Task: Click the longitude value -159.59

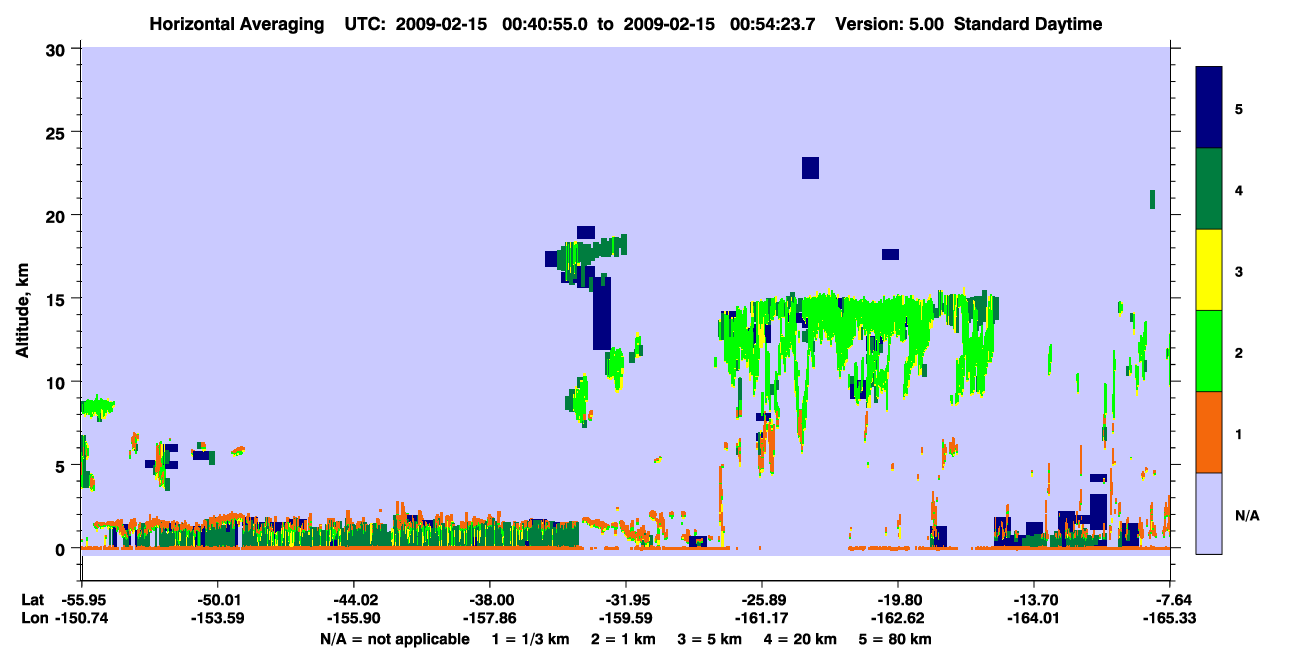Action: point(625,618)
